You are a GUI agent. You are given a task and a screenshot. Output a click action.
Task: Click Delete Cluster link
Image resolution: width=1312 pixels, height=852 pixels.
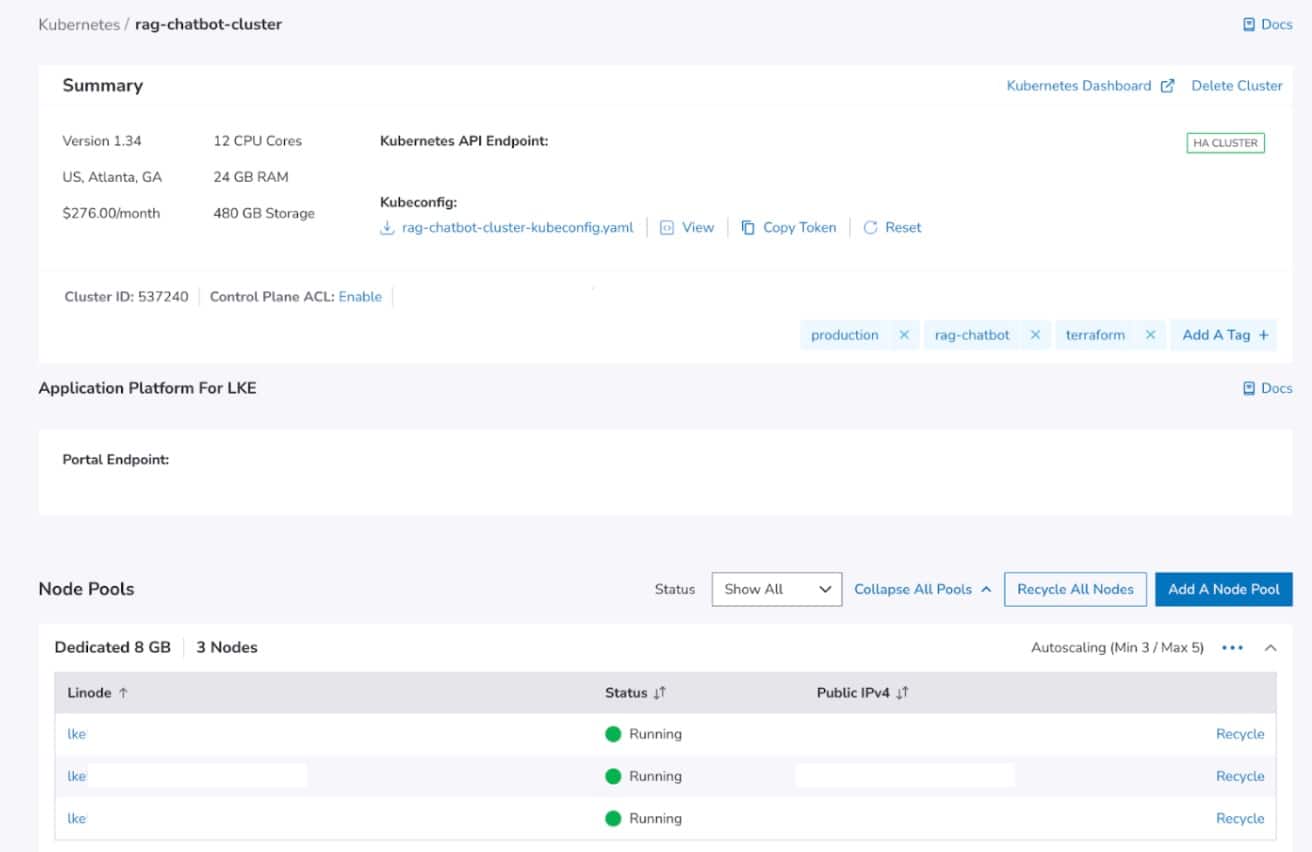1236,86
